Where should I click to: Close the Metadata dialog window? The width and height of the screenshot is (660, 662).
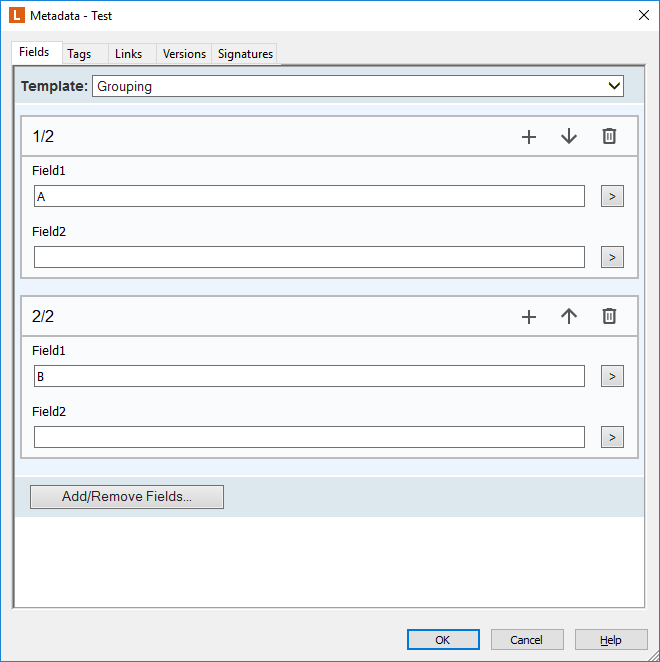point(644,16)
